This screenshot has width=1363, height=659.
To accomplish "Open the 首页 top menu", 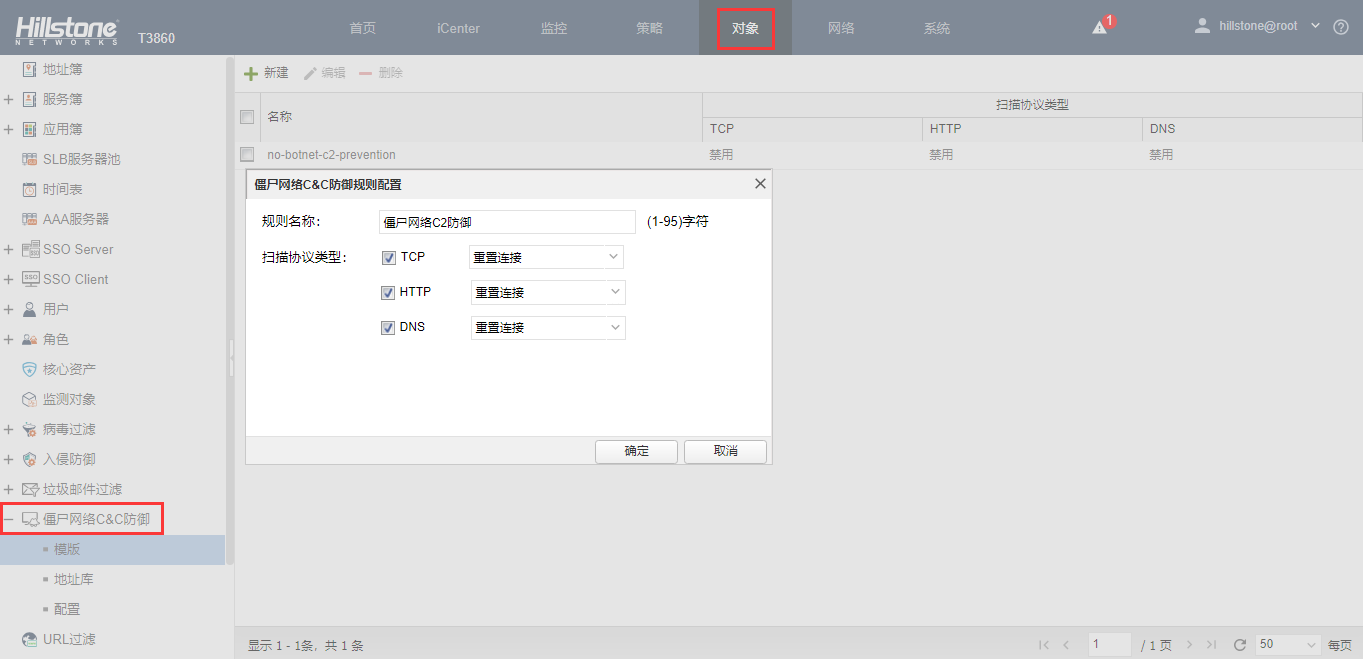I will pyautogui.click(x=363, y=28).
